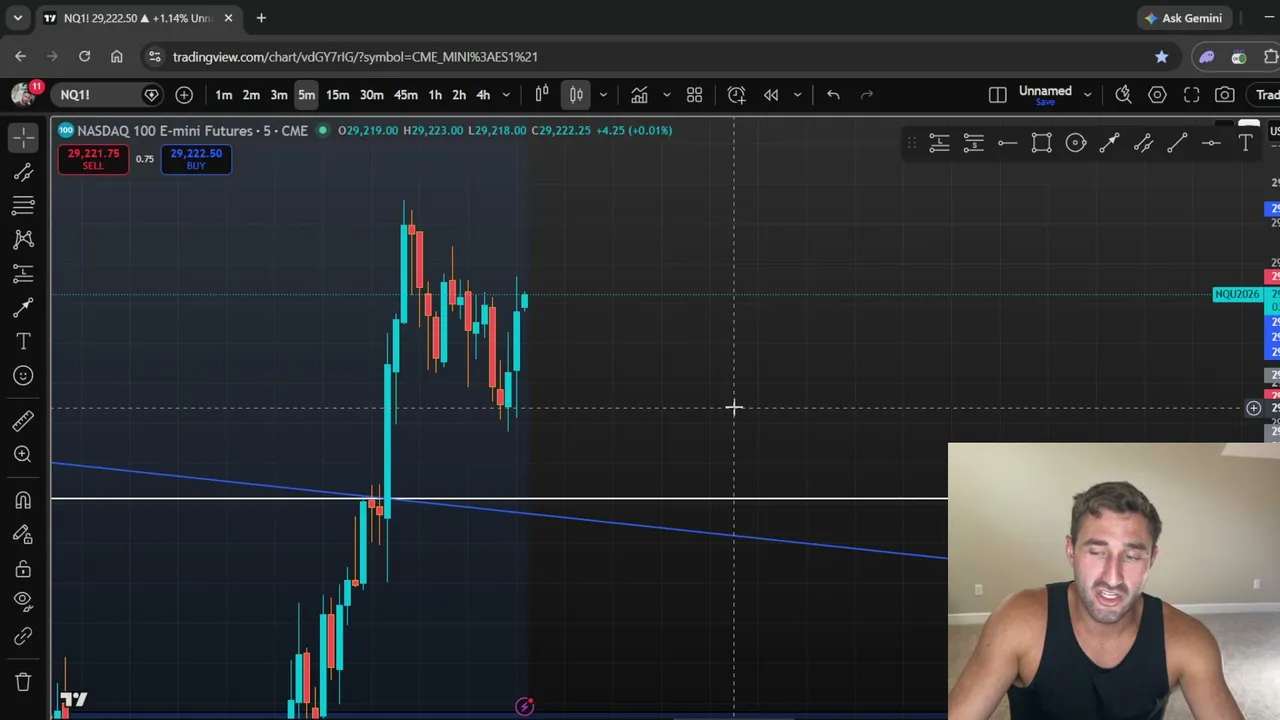Click the short position tool in favorites bar
The image size is (1280, 720).
tap(973, 143)
